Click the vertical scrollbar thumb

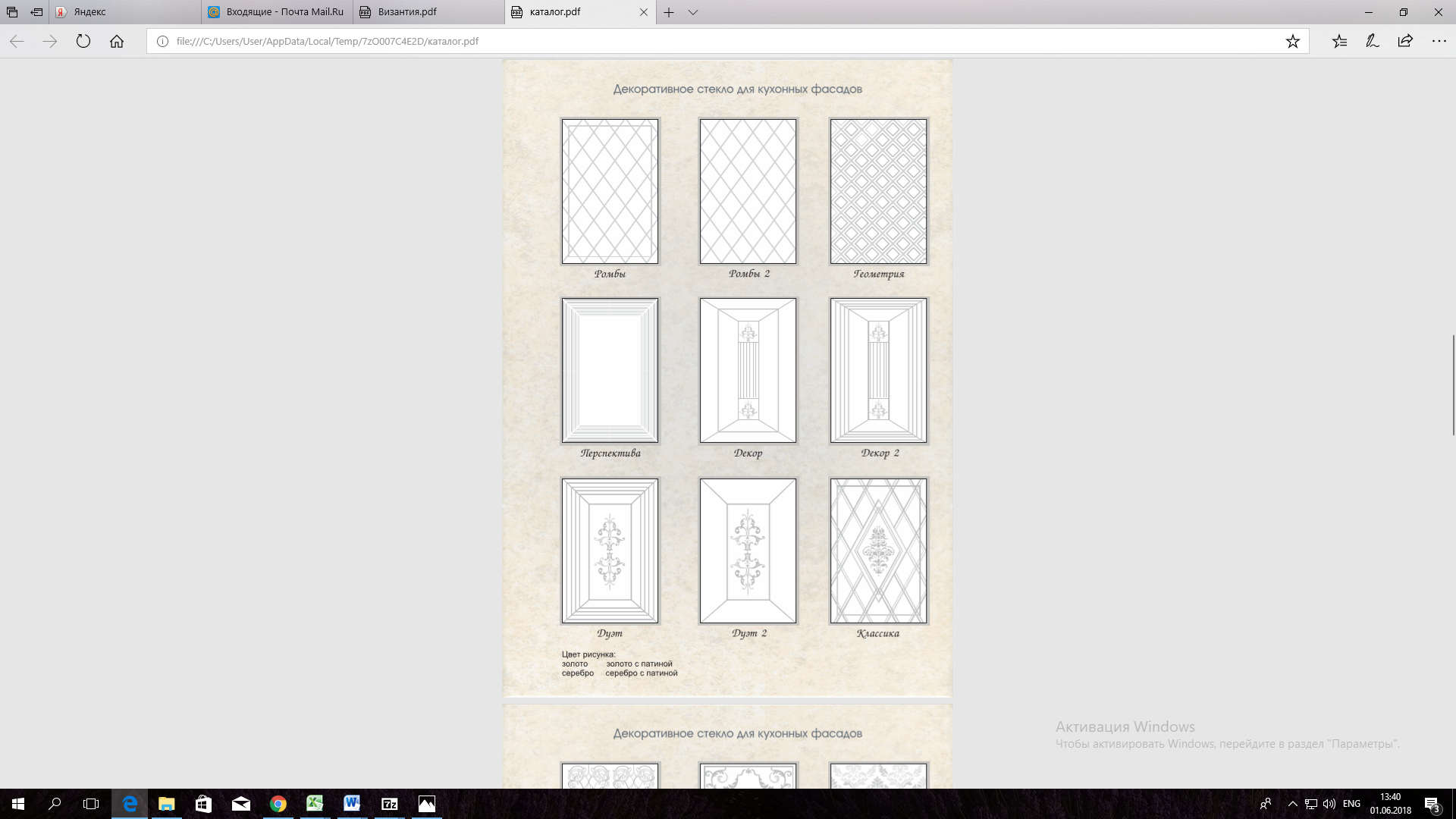click(1453, 384)
